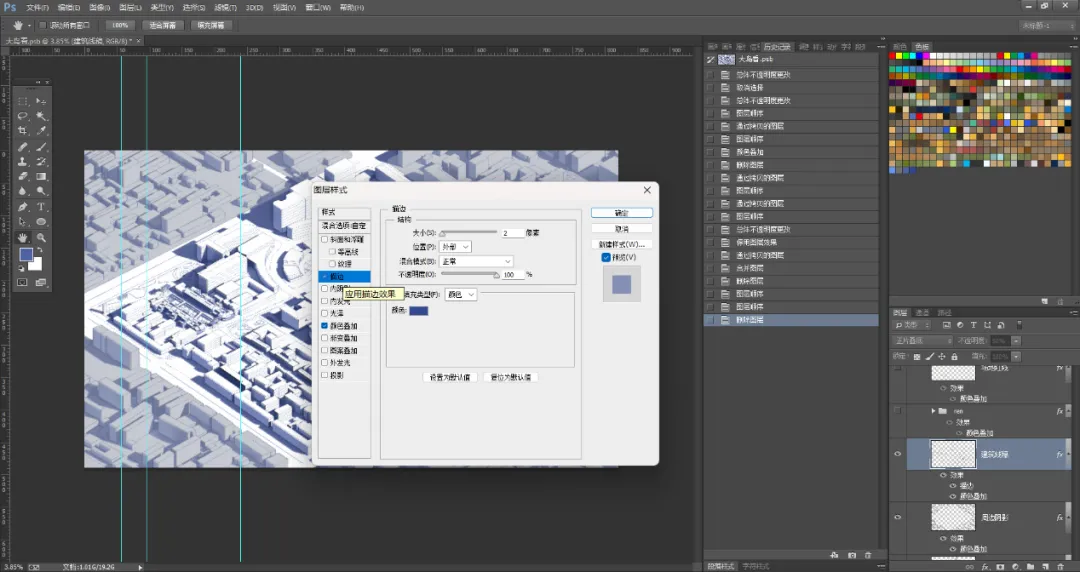Select the Clone Stamp tool
The width and height of the screenshot is (1080, 572).
pyautogui.click(x=23, y=161)
